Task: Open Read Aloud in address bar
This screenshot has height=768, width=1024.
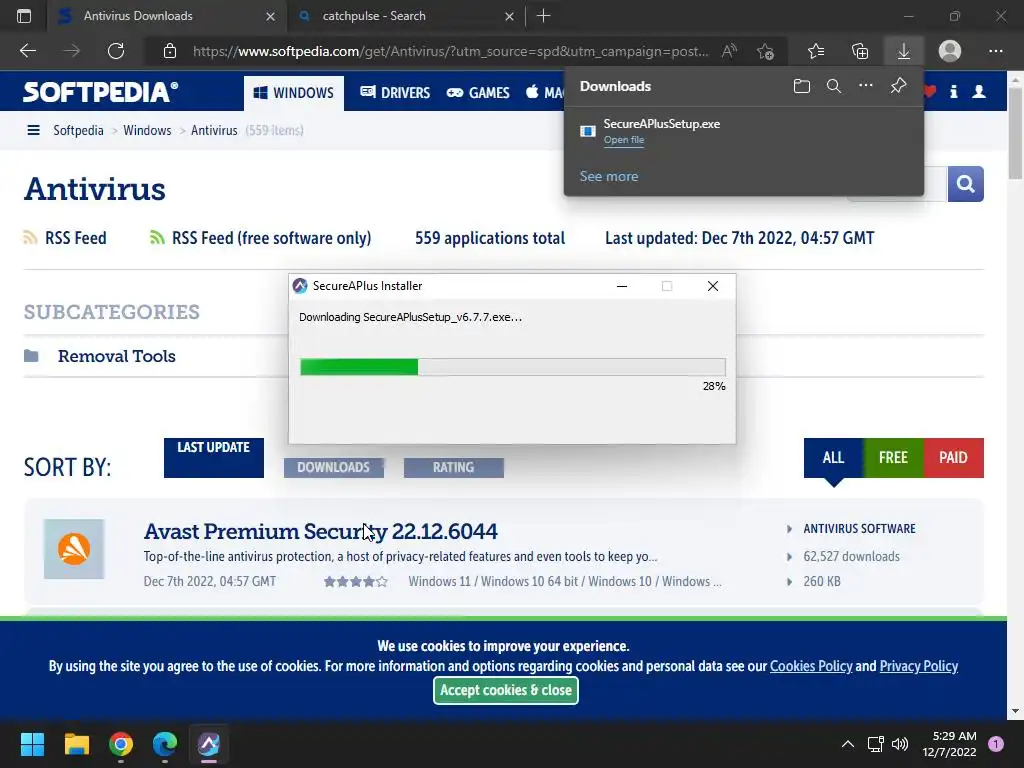Action: pos(729,51)
